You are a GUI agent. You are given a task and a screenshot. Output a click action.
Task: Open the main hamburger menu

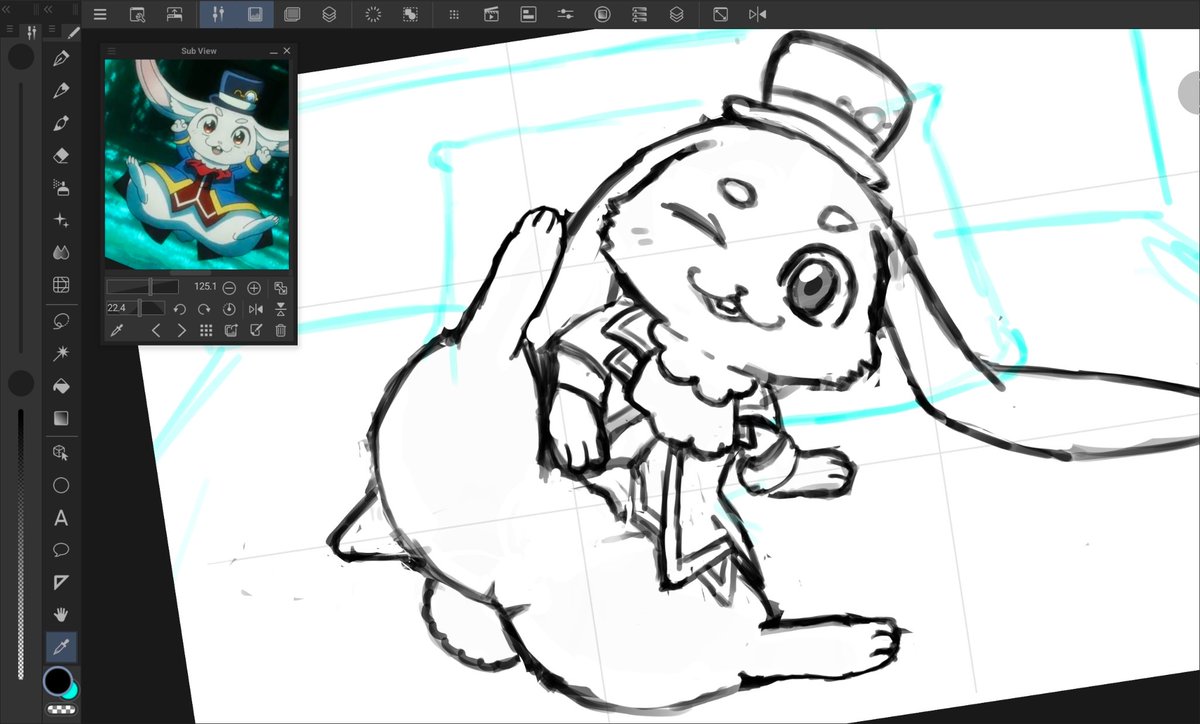click(x=100, y=15)
